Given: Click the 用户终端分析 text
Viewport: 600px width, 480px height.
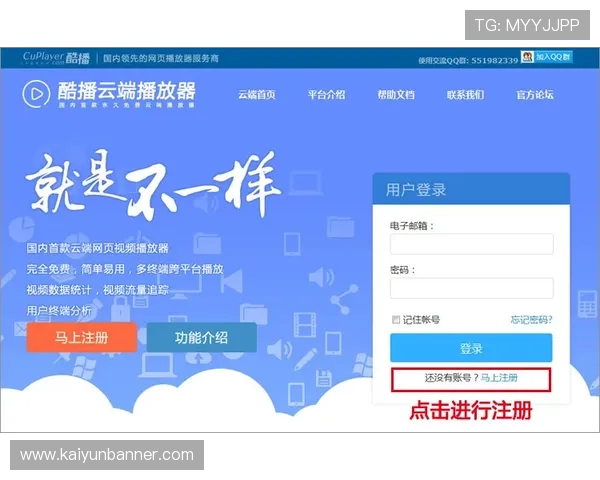Looking at the screenshot, I should tap(59, 310).
